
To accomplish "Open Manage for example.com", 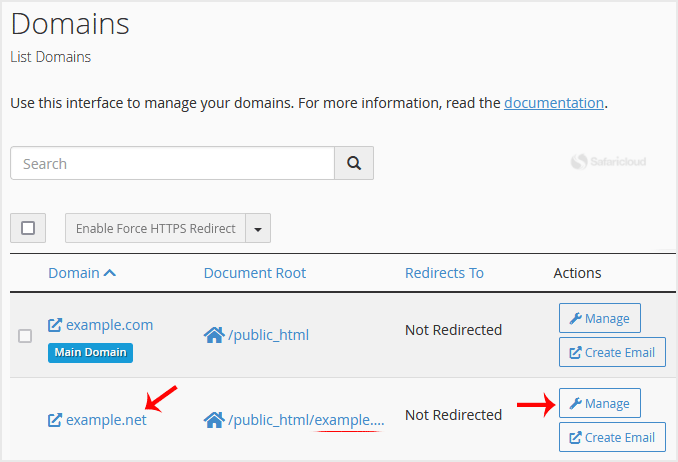I will pos(599,318).
